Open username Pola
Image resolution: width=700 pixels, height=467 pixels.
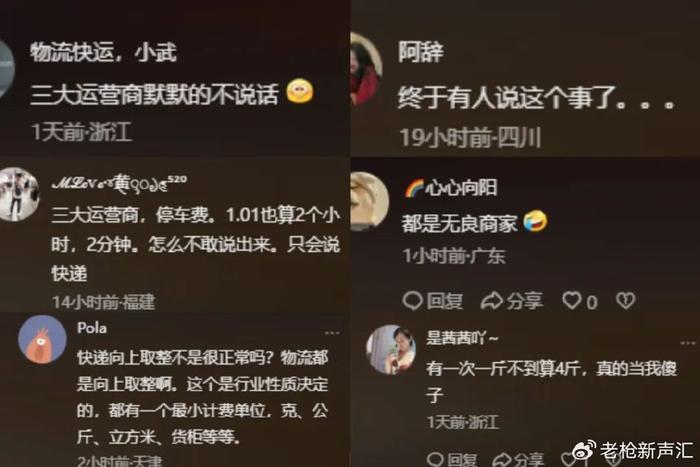[x=92, y=328]
